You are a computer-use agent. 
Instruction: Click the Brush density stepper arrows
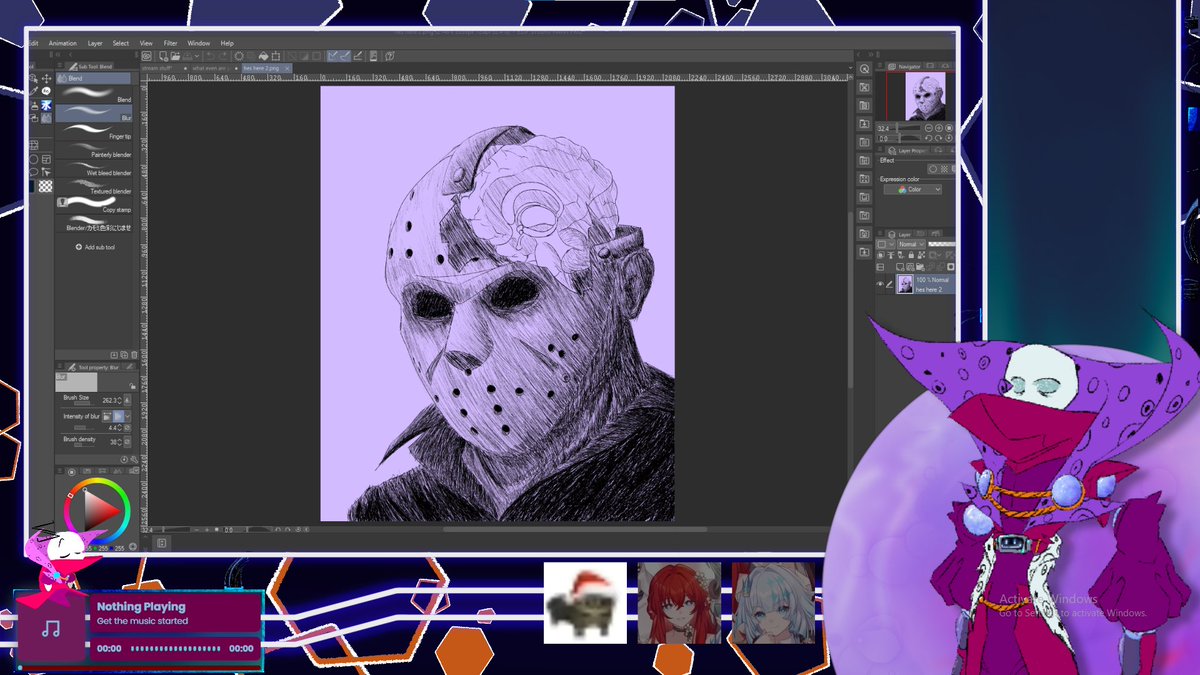click(119, 442)
